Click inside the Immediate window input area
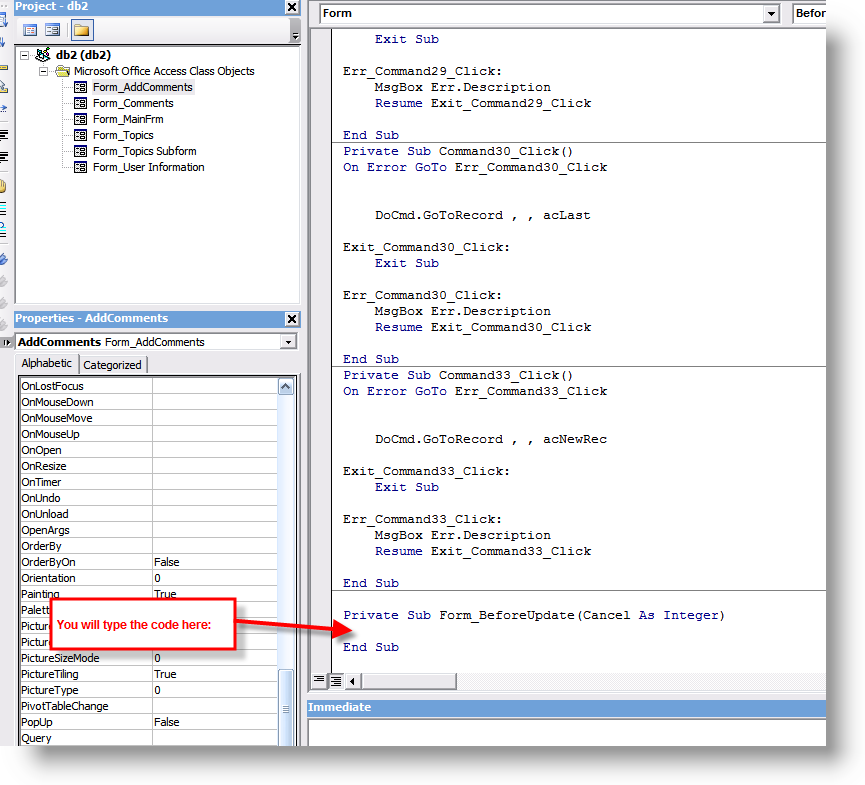865x785 pixels. 567,733
